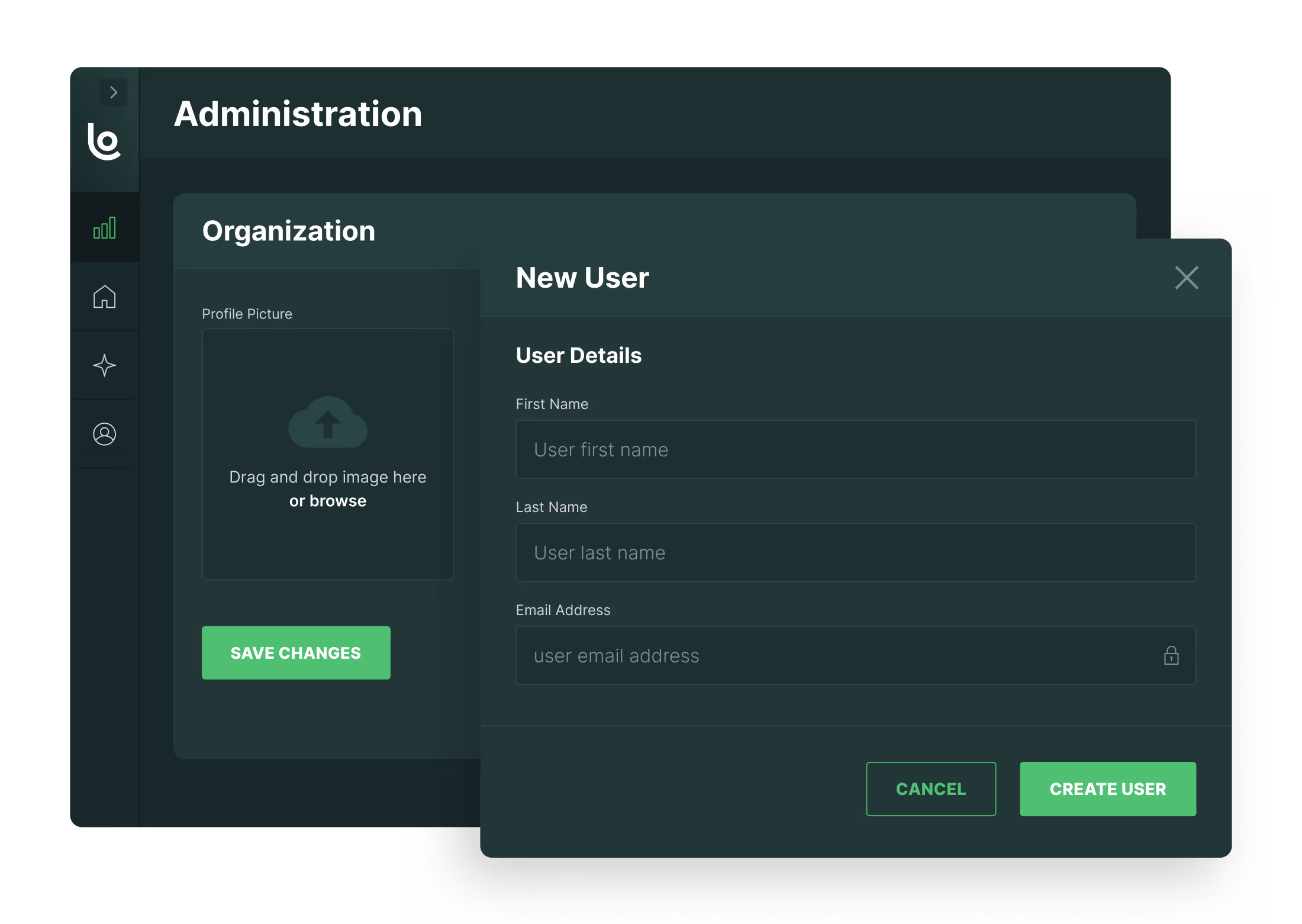Select the sparkle AI icon
Image resolution: width=1302 pixels, height=924 pixels.
104,366
